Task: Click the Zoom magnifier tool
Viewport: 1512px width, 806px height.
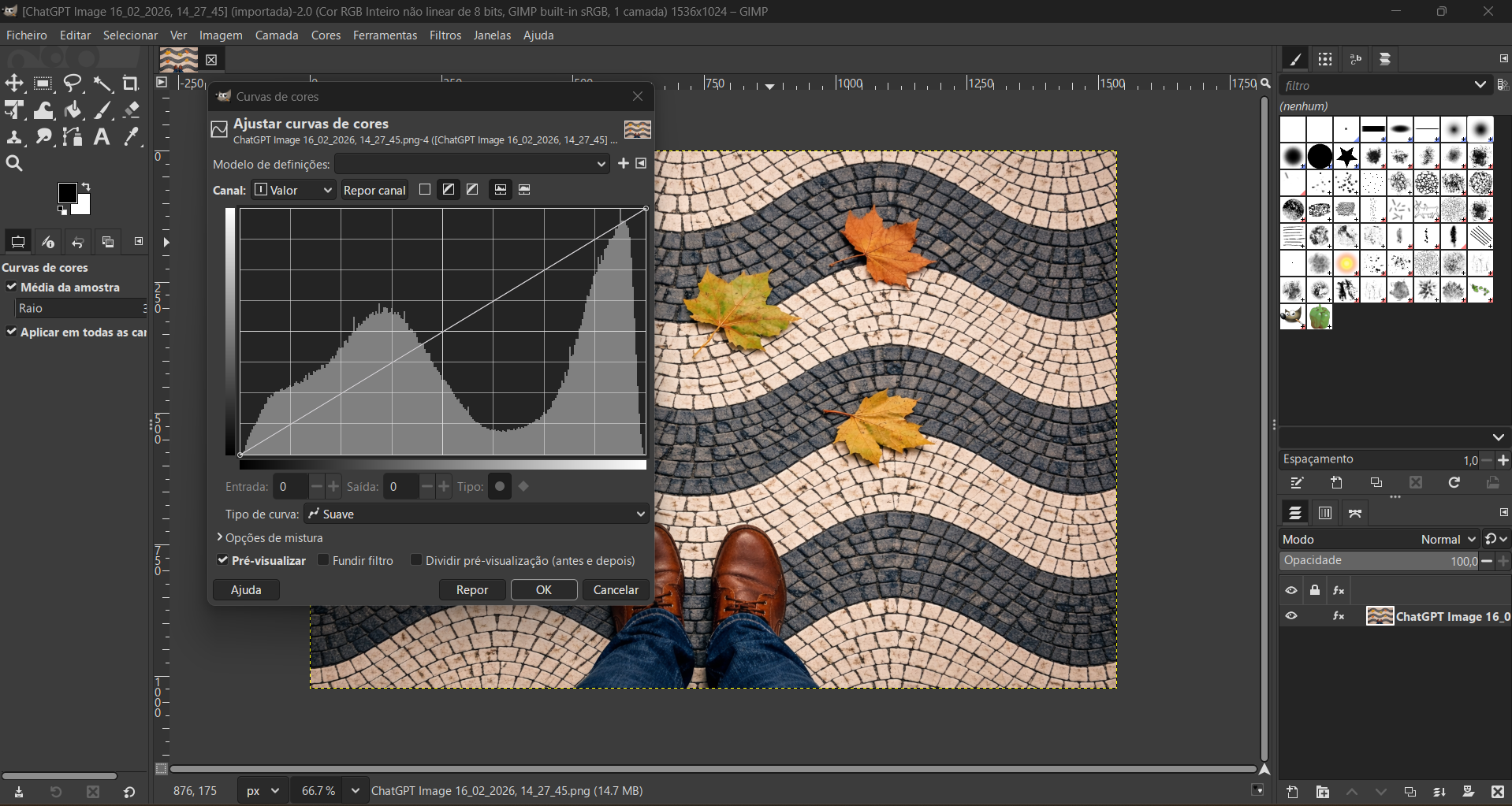Action: point(14,164)
